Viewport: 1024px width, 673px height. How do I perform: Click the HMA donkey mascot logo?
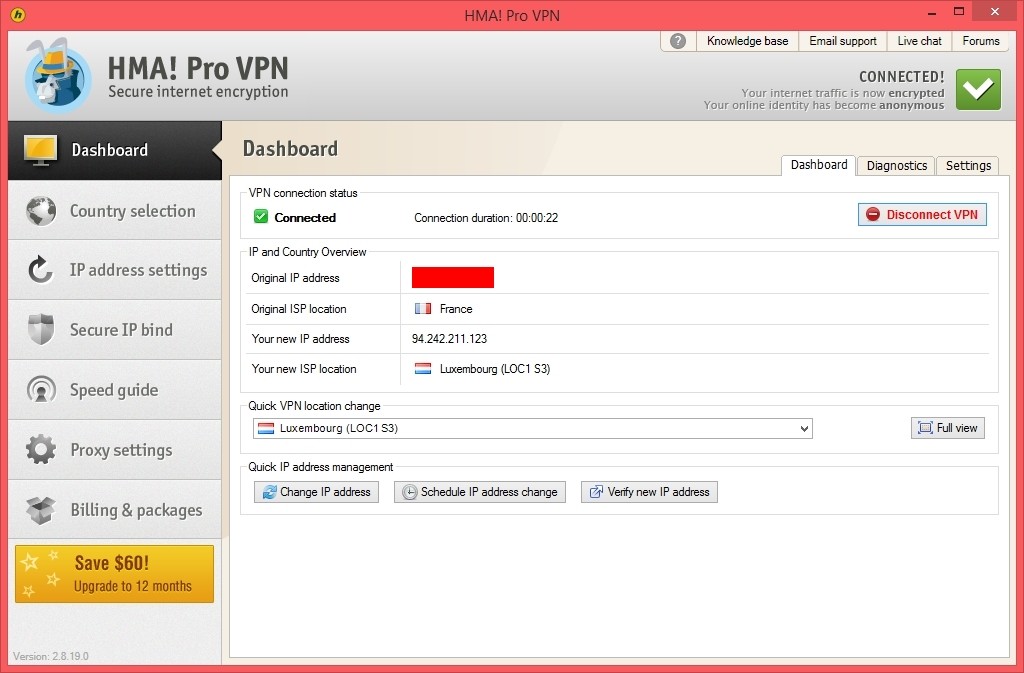pos(57,76)
